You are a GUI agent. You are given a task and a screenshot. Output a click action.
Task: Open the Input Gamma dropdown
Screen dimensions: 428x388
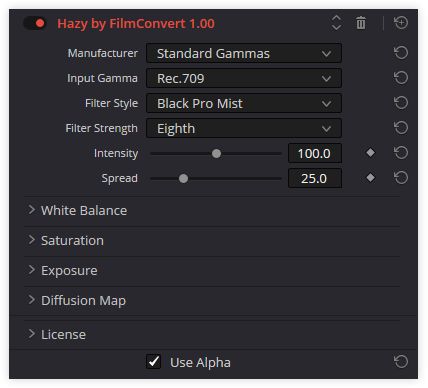click(x=244, y=78)
